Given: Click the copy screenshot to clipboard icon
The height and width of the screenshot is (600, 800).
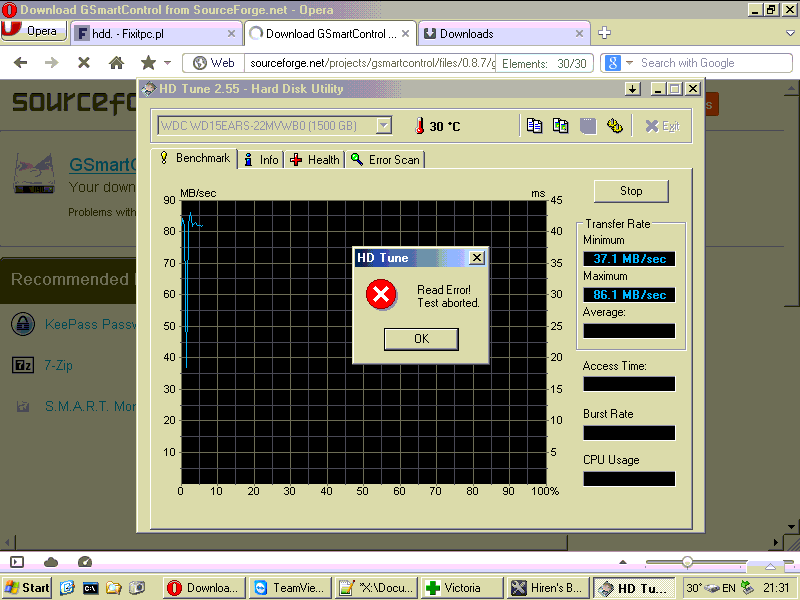Looking at the screenshot, I should [561, 126].
